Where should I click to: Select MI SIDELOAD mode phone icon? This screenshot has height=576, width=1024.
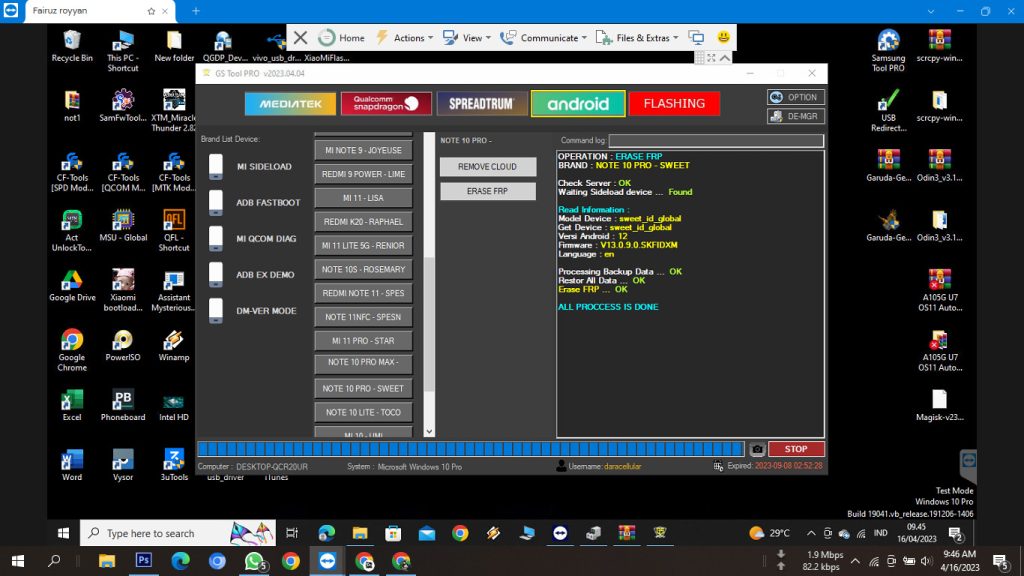[x=216, y=167]
